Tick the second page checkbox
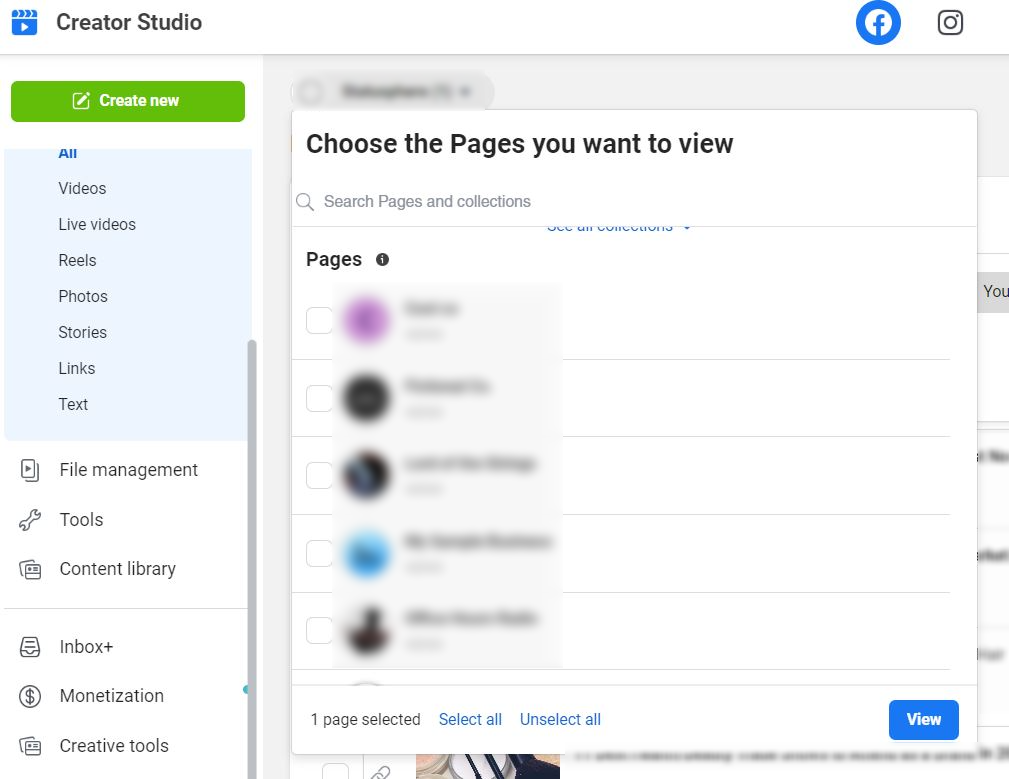 (x=319, y=398)
